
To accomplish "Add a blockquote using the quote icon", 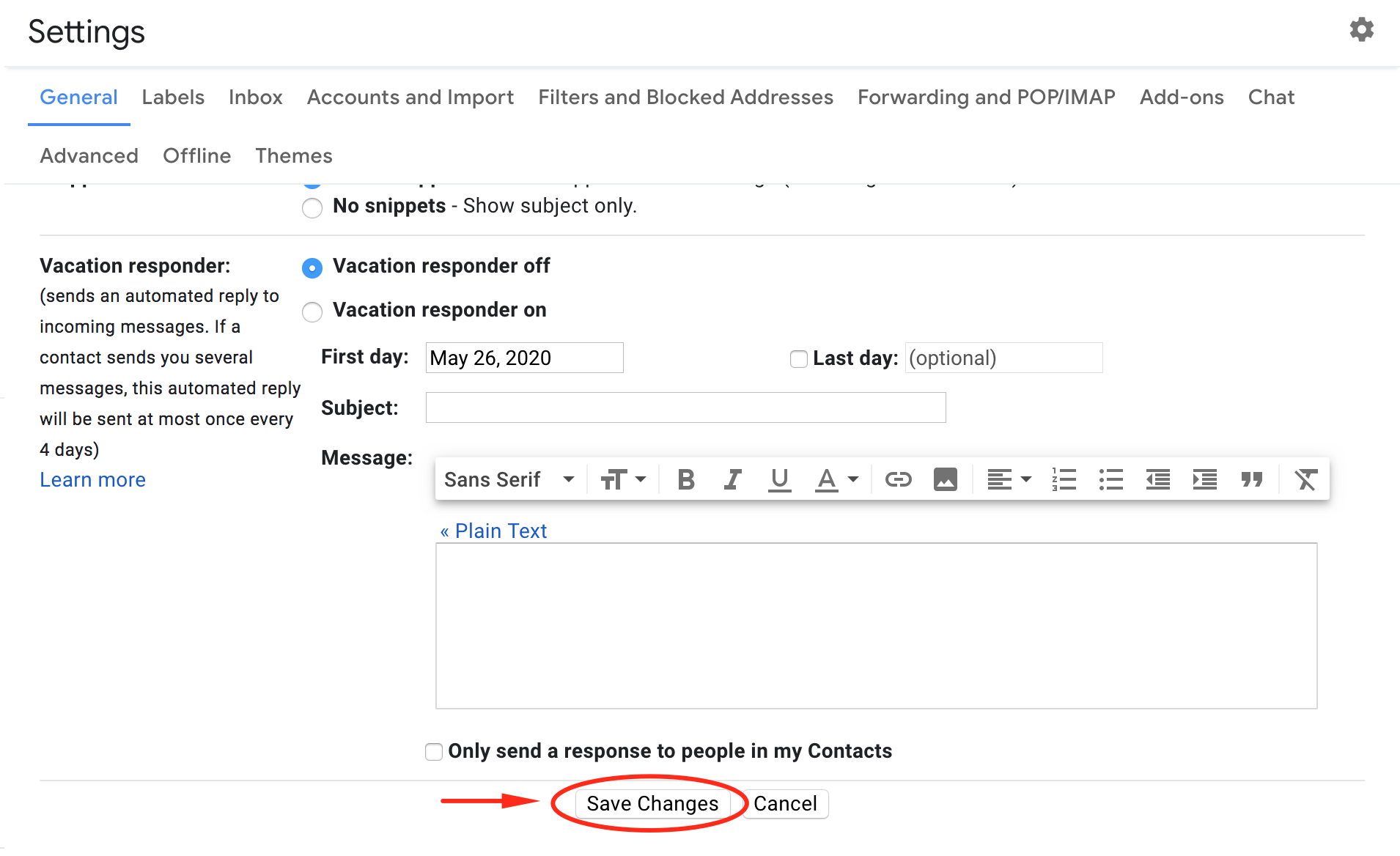I will click(1252, 479).
